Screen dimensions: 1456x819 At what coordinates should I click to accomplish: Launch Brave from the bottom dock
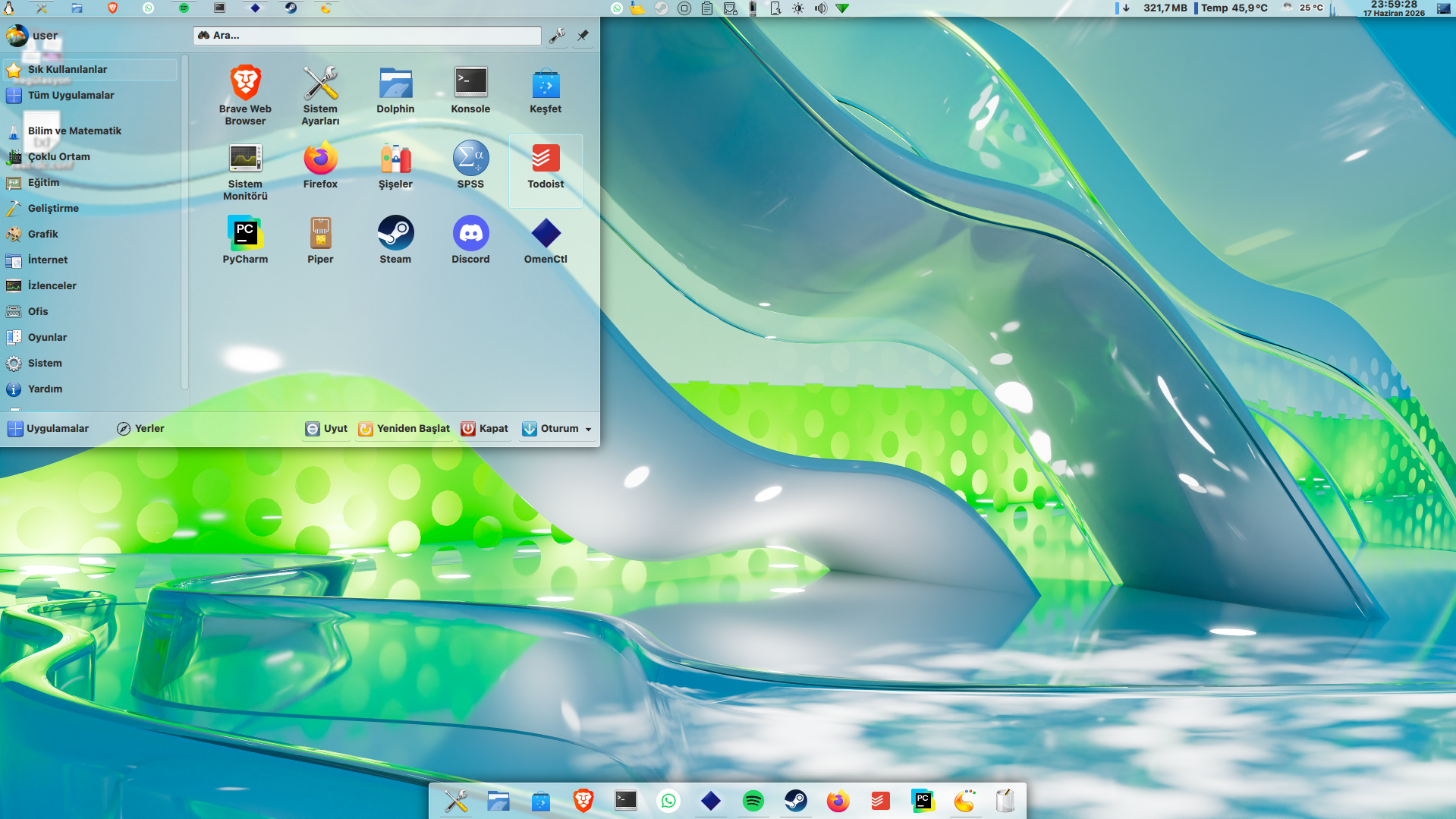(583, 801)
